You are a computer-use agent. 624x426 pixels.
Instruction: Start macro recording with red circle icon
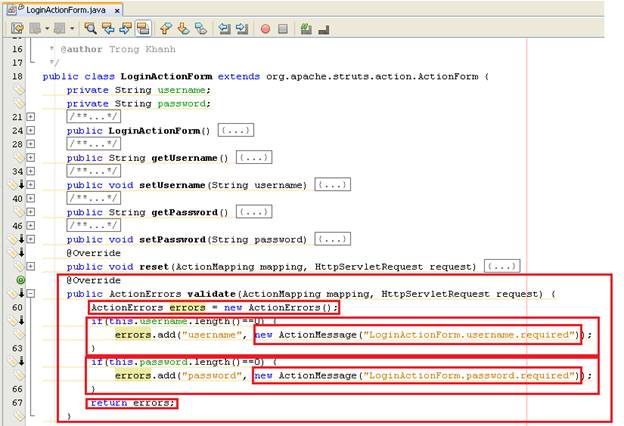pos(265,29)
